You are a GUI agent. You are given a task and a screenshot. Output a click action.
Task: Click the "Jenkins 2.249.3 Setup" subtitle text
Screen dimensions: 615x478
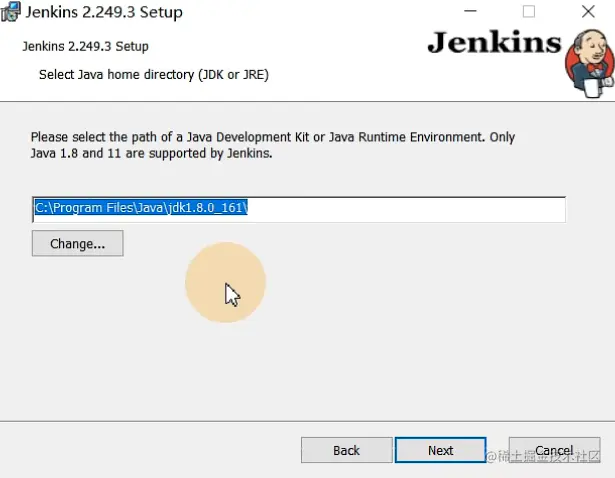click(86, 46)
